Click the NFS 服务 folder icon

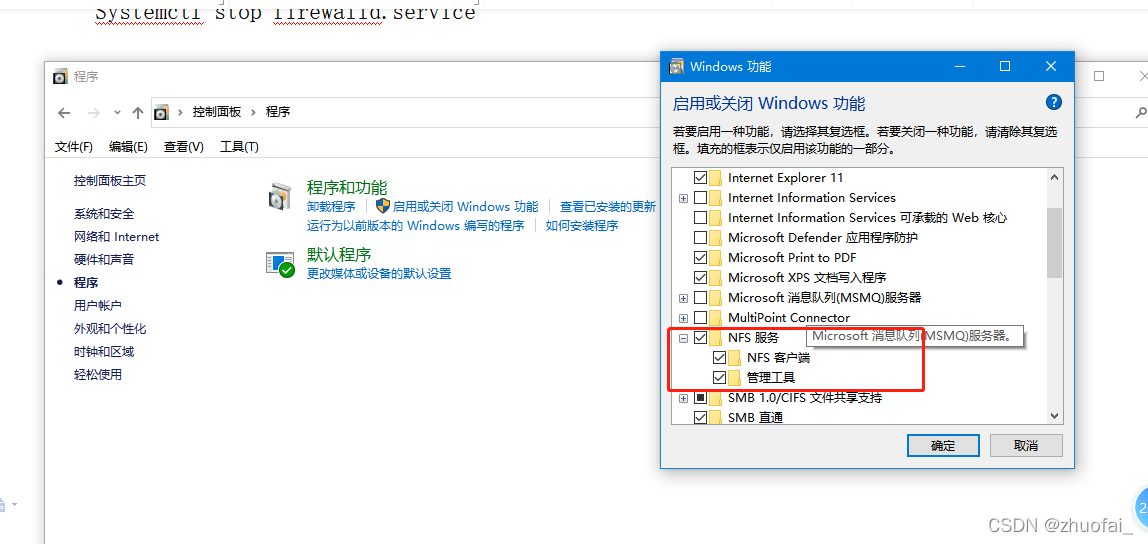(x=715, y=338)
